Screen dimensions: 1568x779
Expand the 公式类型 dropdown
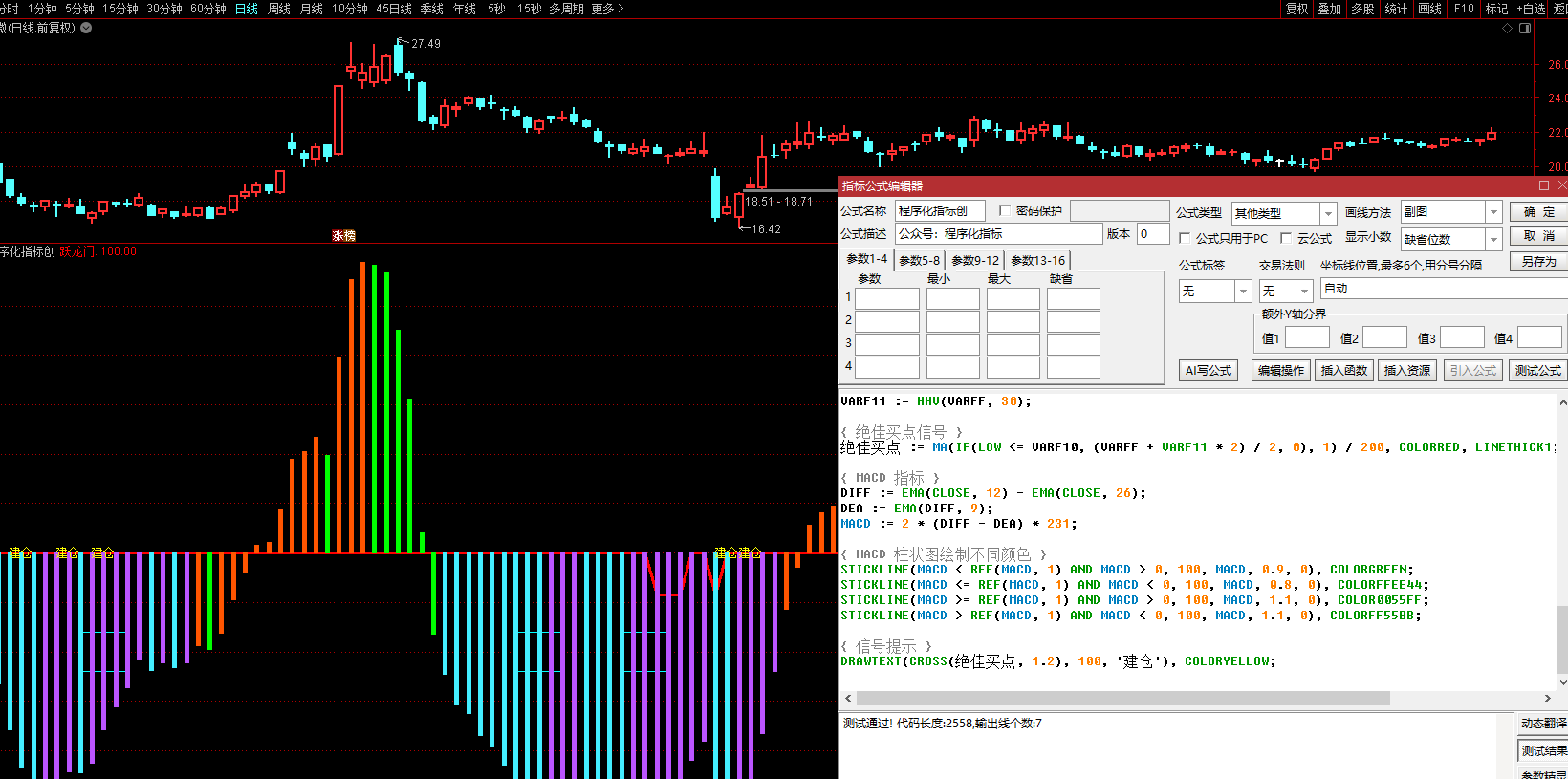(x=1328, y=213)
